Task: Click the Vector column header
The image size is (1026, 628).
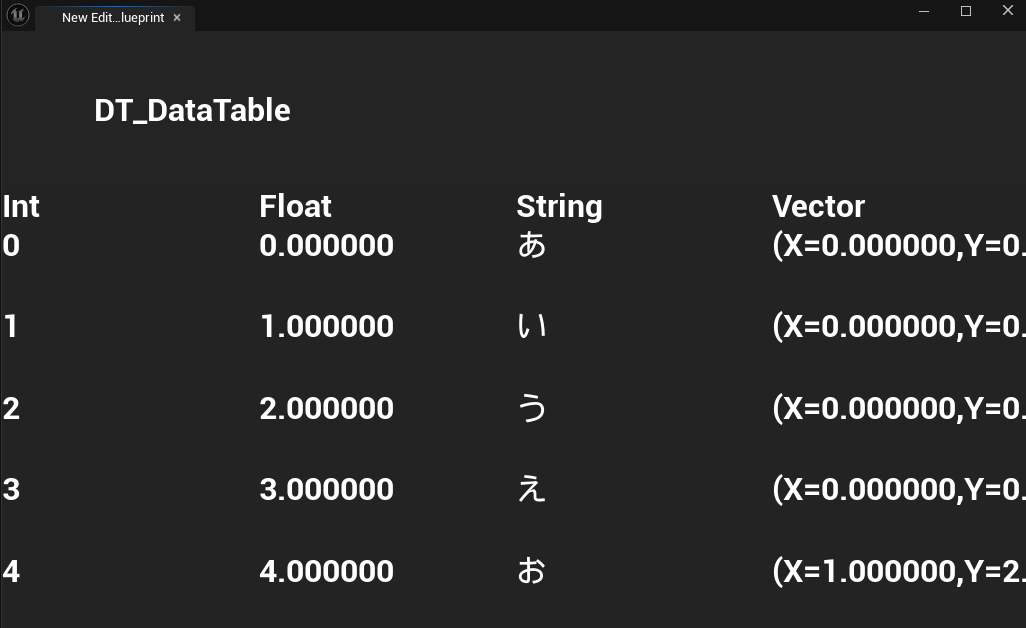Action: click(818, 207)
